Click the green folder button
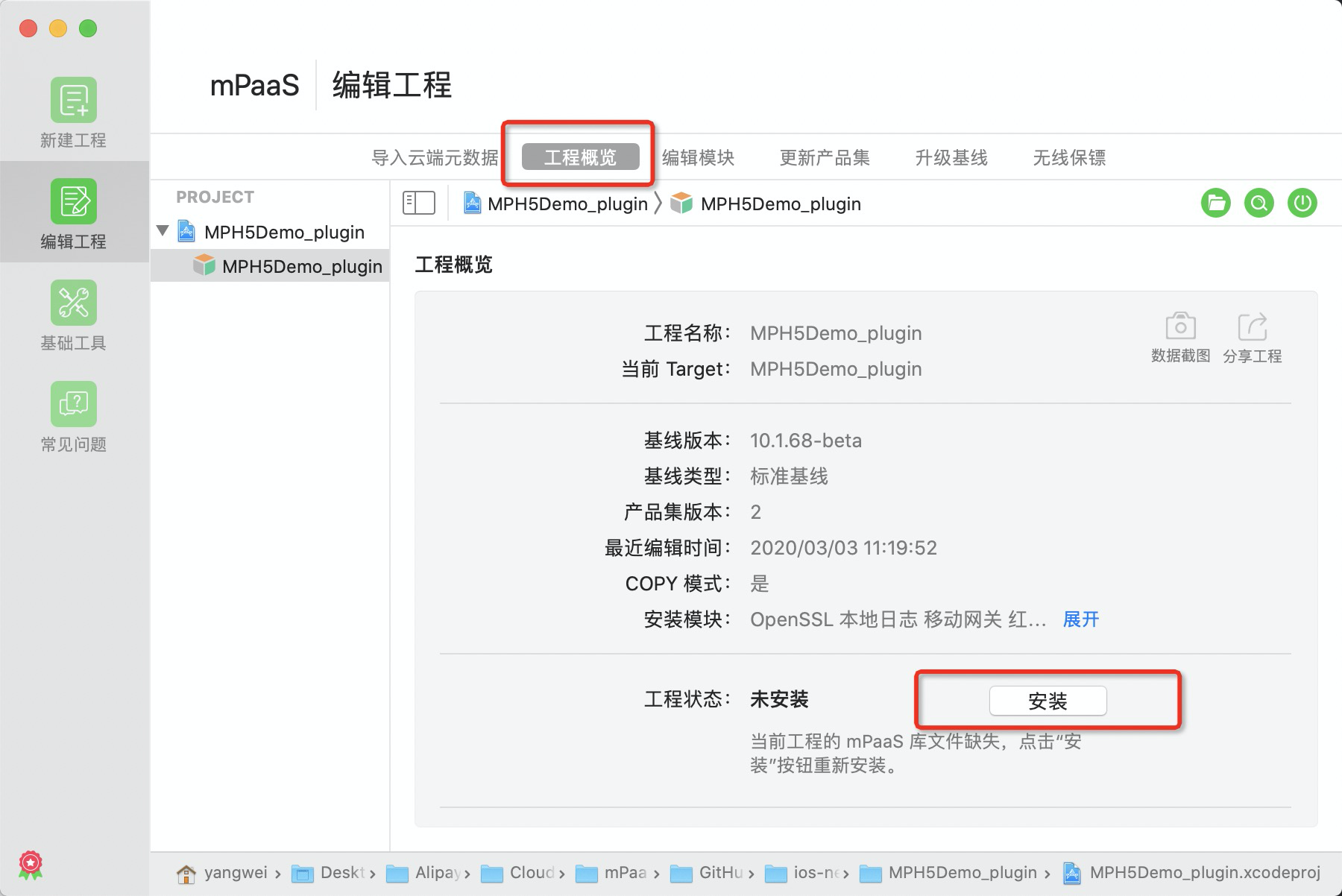The width and height of the screenshot is (1342, 896). pyautogui.click(x=1216, y=203)
